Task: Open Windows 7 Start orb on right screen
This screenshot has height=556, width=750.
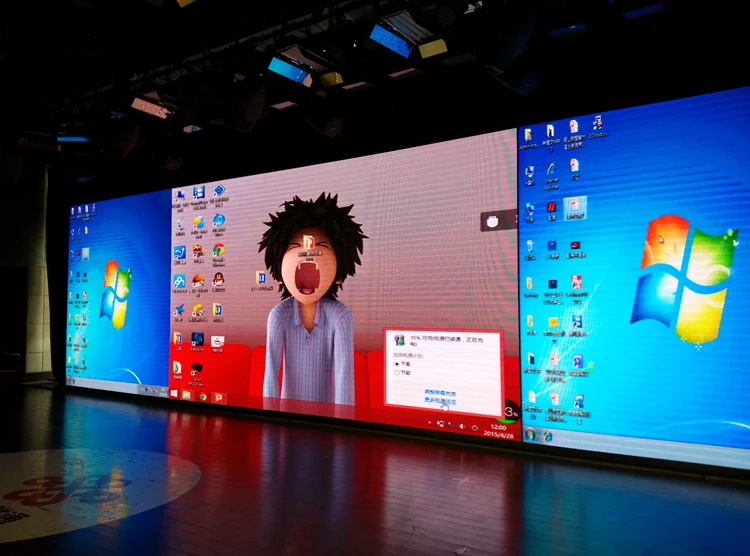Action: point(529,435)
